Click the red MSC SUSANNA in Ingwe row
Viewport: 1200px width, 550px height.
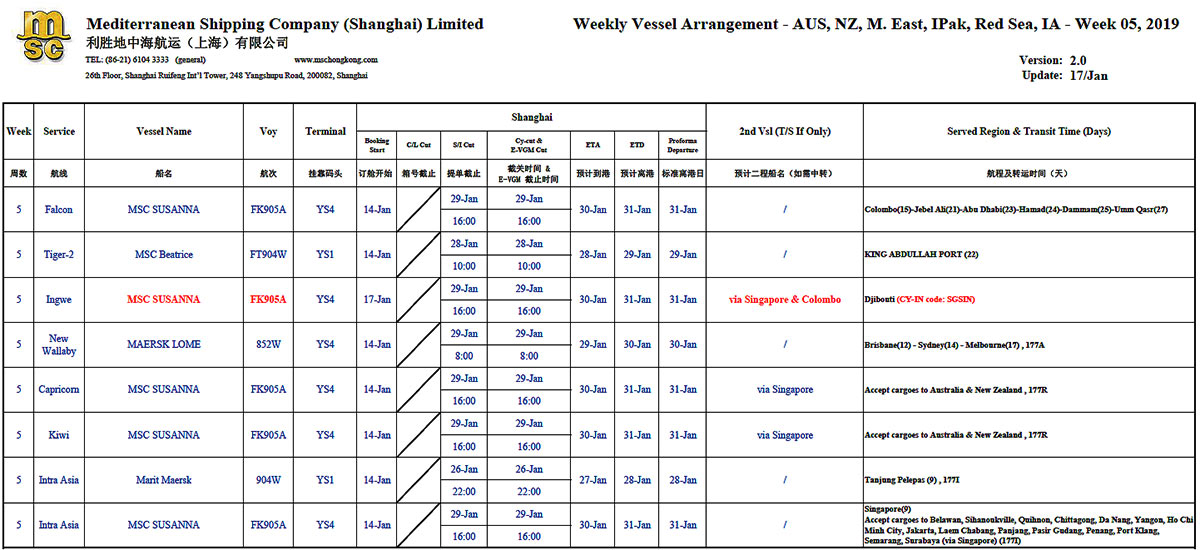tap(164, 300)
